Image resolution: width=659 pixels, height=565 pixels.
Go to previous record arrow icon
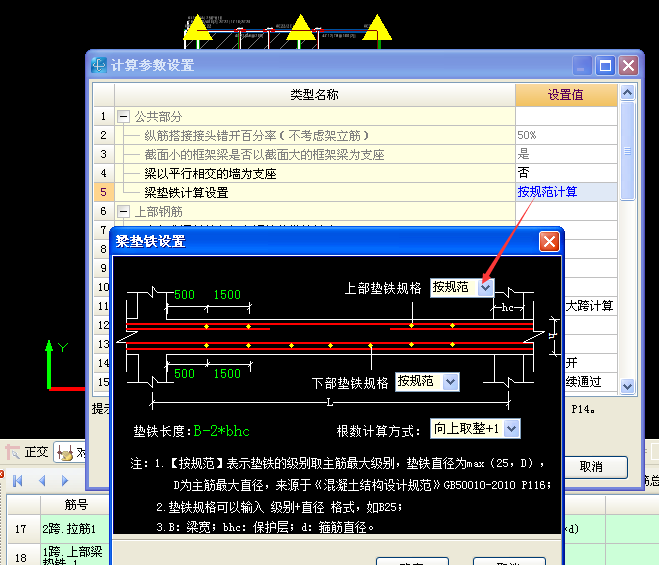42,481
